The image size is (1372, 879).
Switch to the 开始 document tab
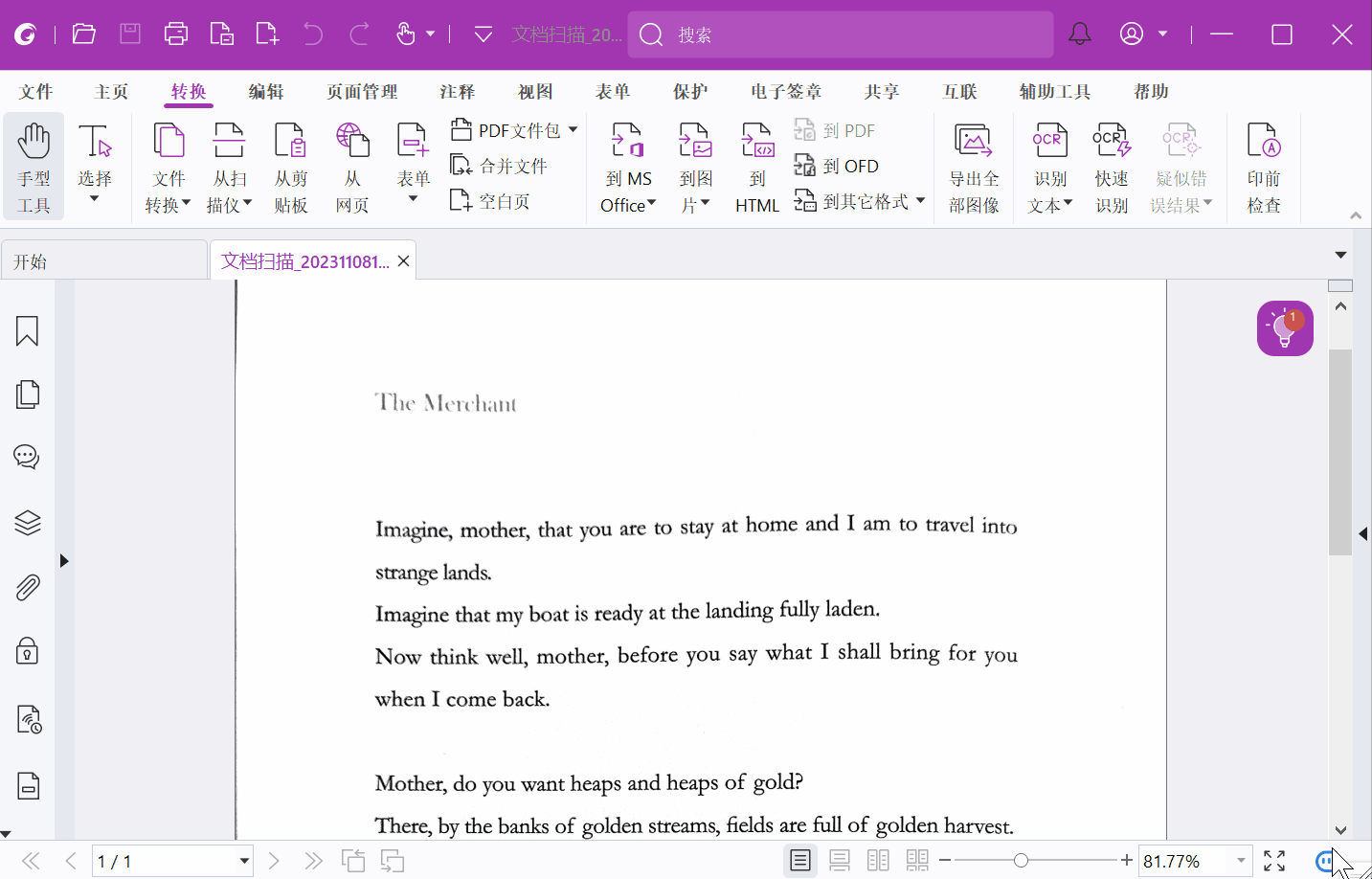coord(103,261)
